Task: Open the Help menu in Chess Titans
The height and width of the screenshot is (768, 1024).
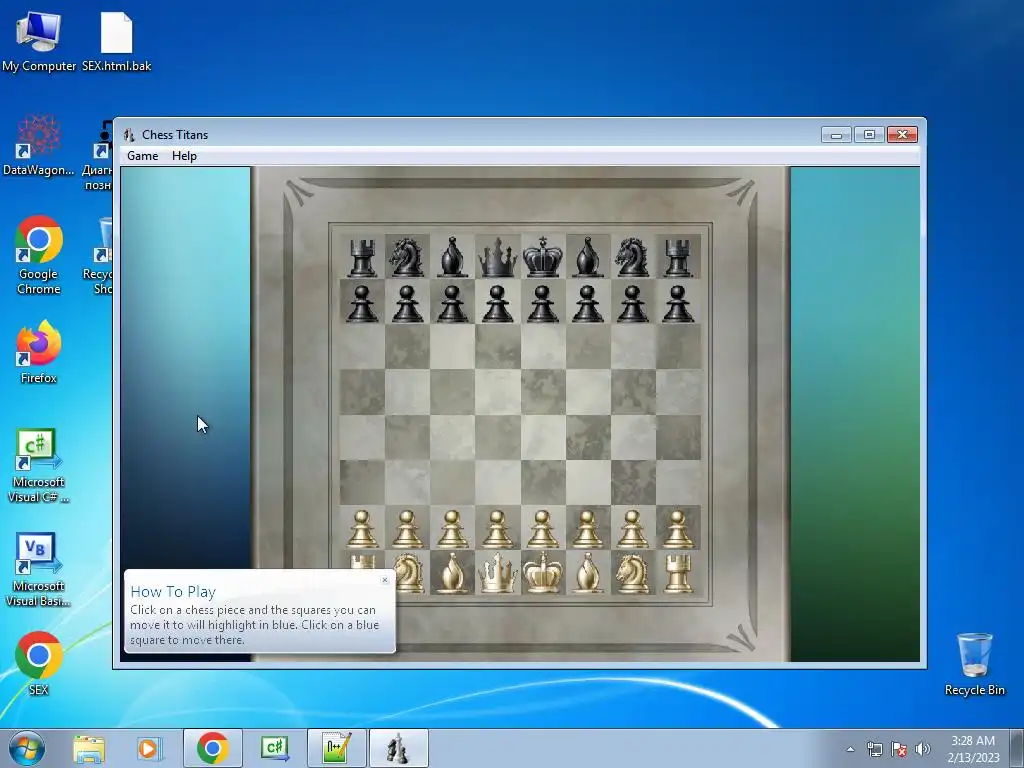Action: pos(184,156)
